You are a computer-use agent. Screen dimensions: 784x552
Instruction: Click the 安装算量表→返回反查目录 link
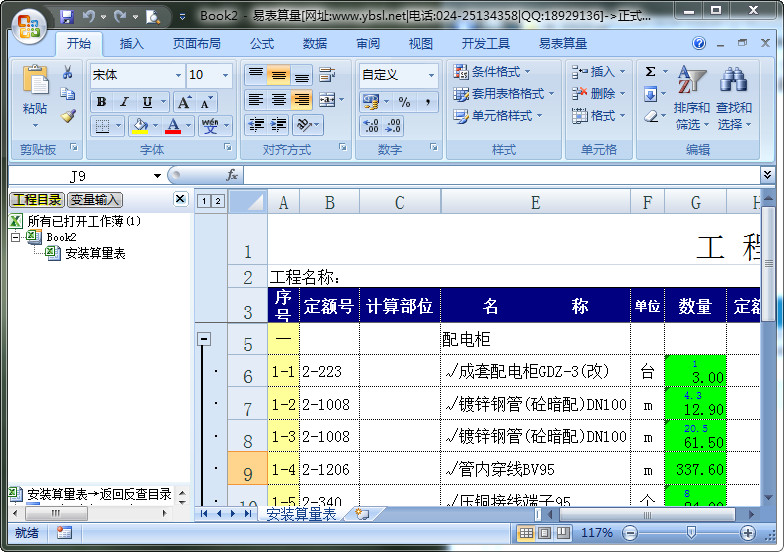[x=98, y=494]
